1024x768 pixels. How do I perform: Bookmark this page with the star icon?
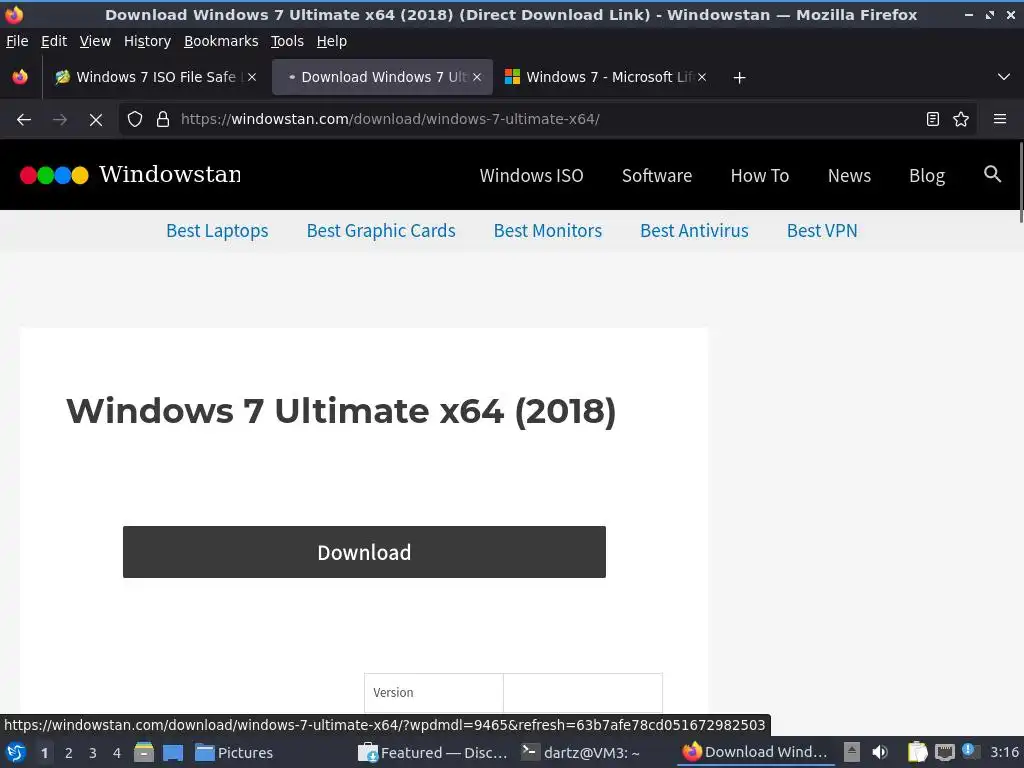pyautogui.click(x=961, y=120)
